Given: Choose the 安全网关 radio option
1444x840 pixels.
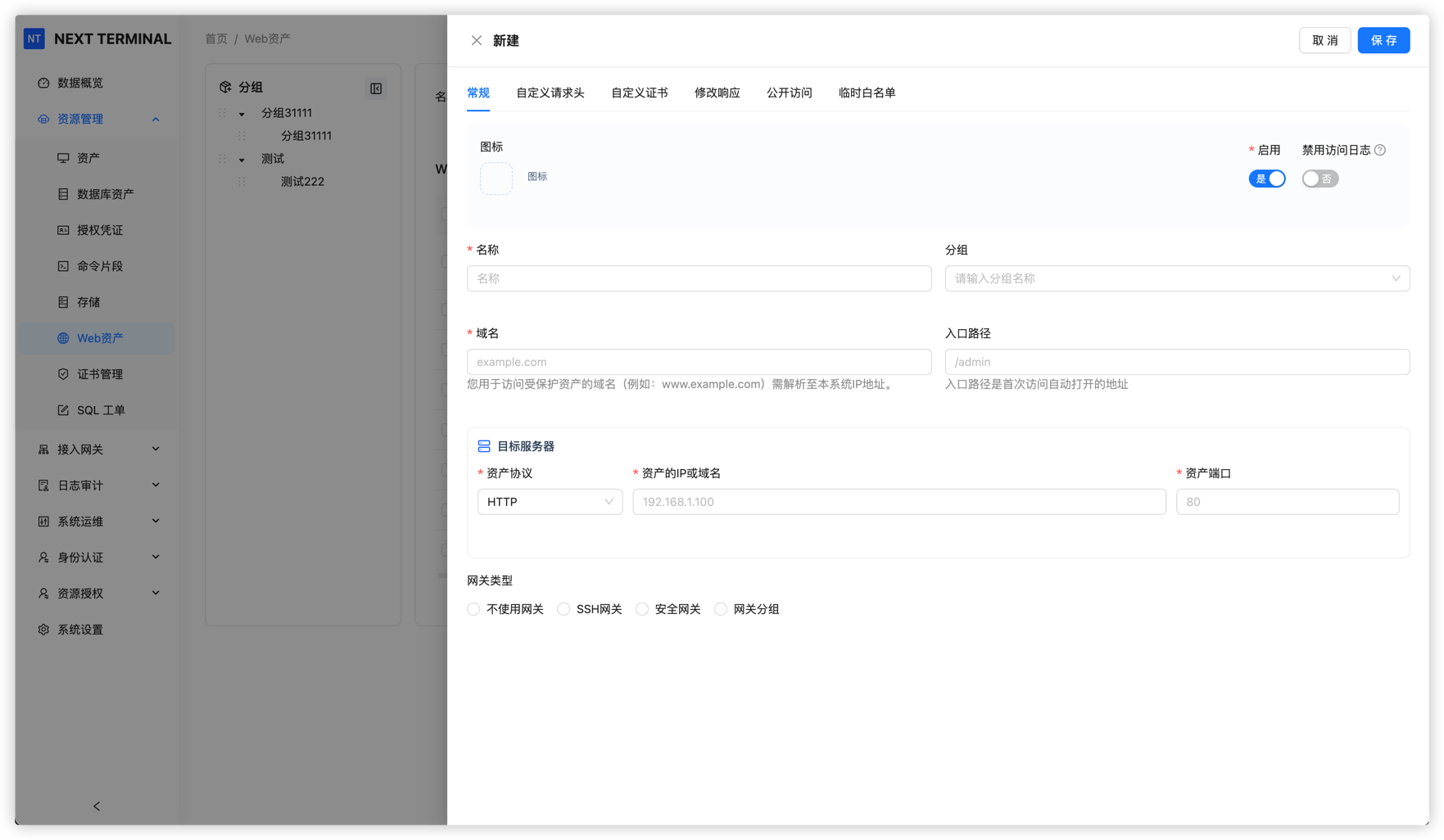Looking at the screenshot, I should tap(642, 609).
